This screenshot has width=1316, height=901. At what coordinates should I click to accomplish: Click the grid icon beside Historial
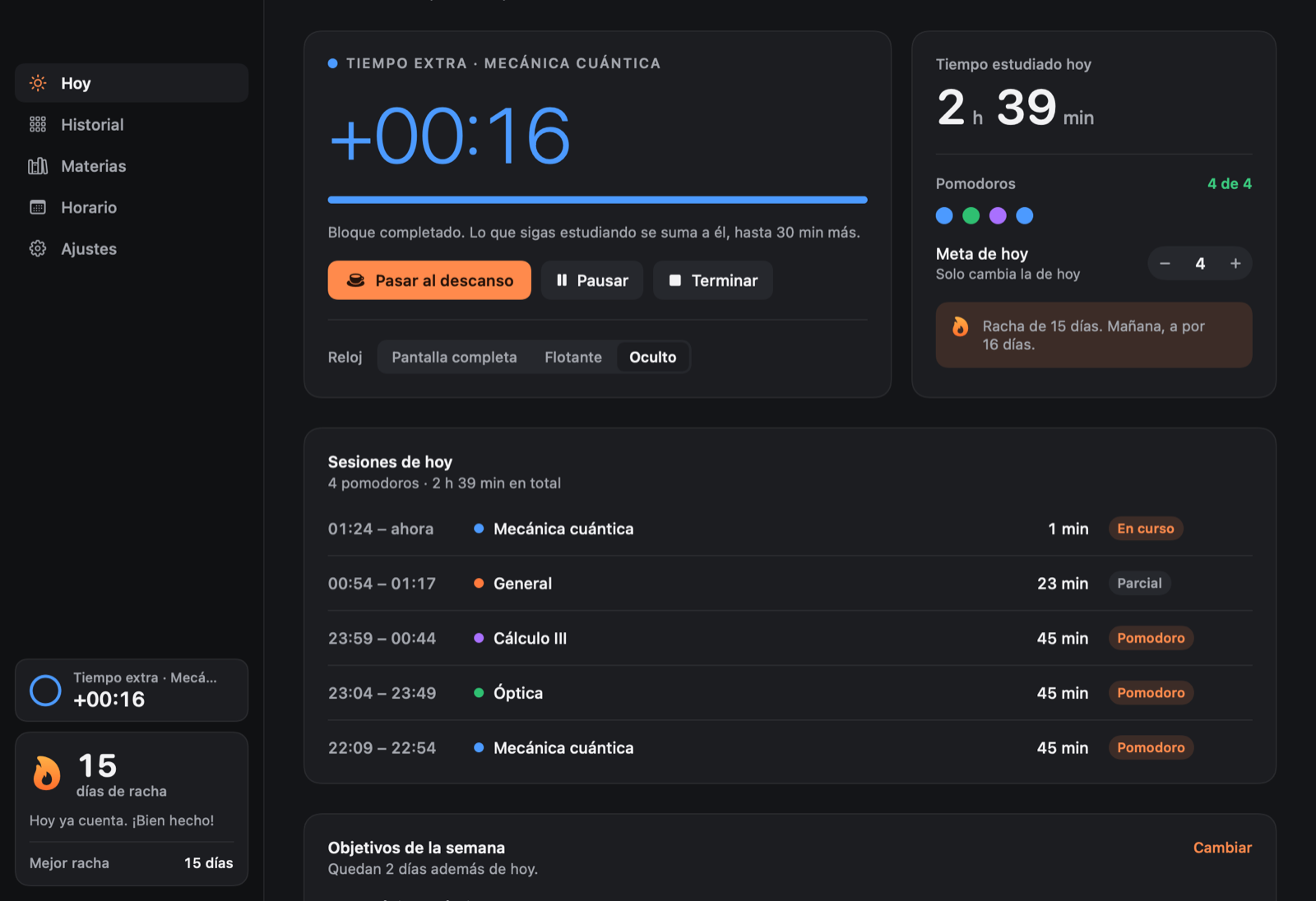[38, 124]
